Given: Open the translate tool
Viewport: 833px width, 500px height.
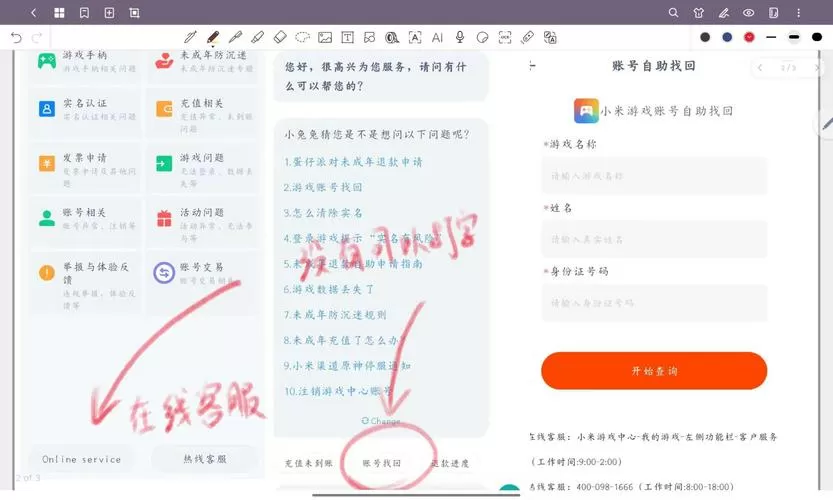Looking at the screenshot, I should pos(550,37).
